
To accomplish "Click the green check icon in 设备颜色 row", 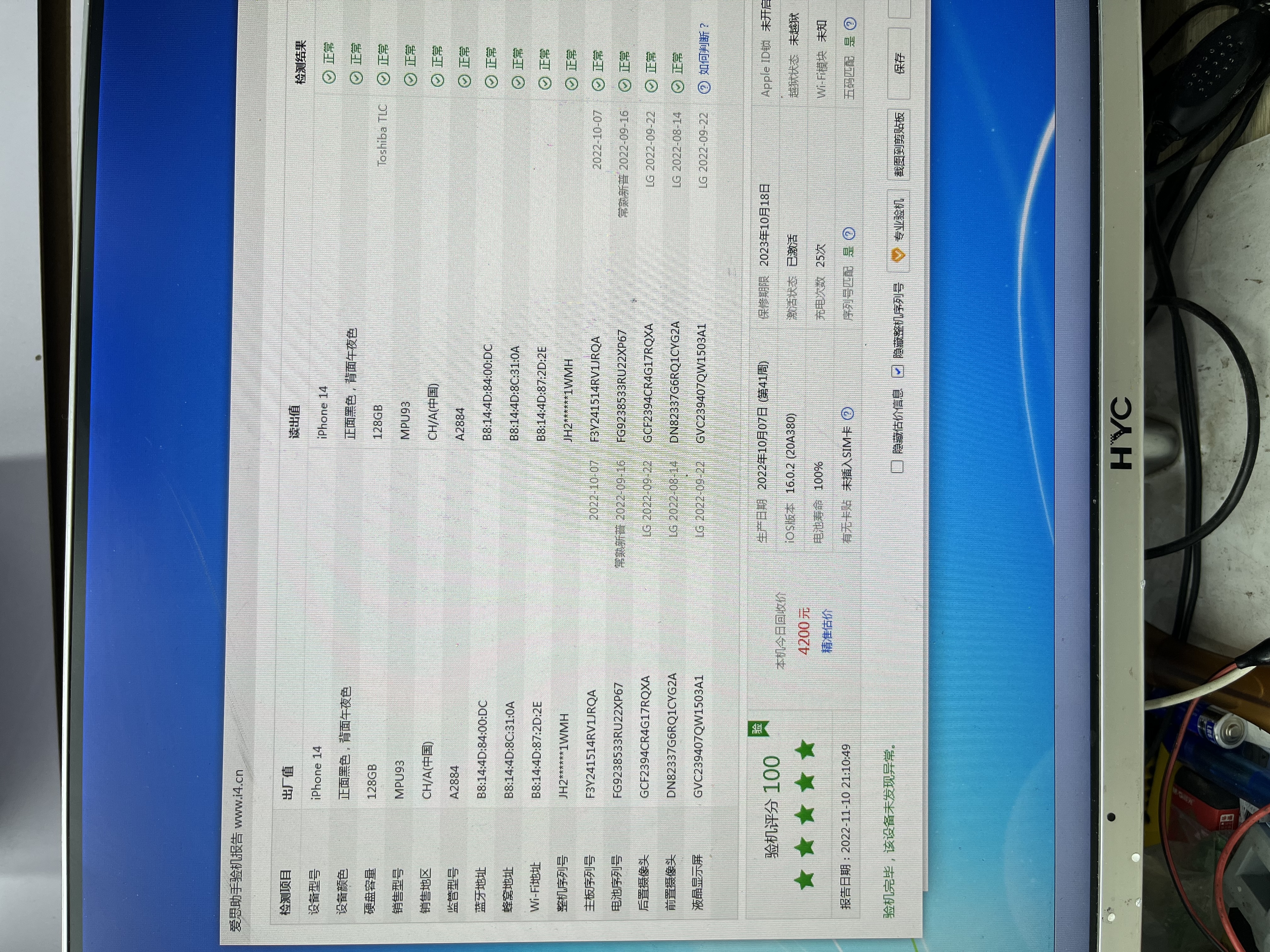I will 356,77.
